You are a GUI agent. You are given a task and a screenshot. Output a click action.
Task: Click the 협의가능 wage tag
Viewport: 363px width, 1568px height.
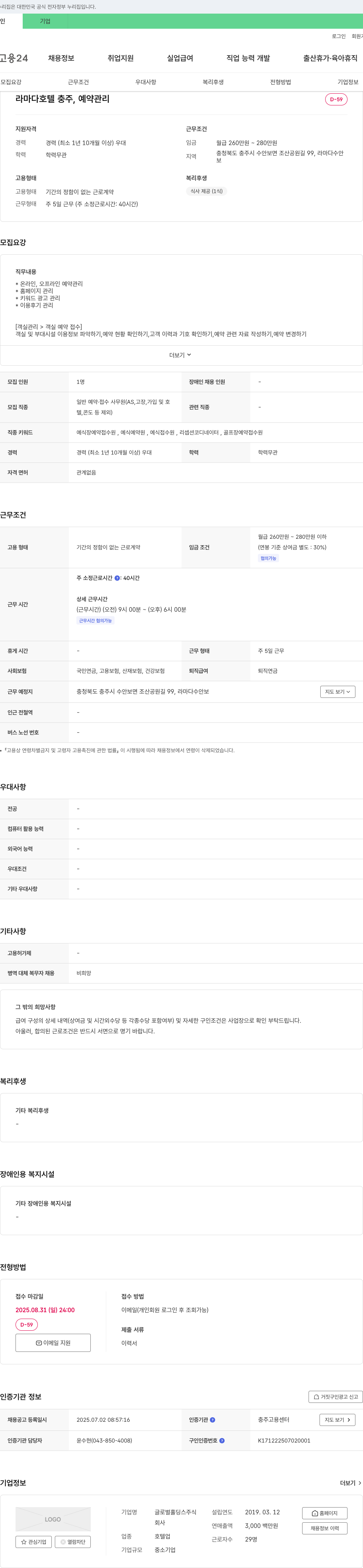coord(268,558)
